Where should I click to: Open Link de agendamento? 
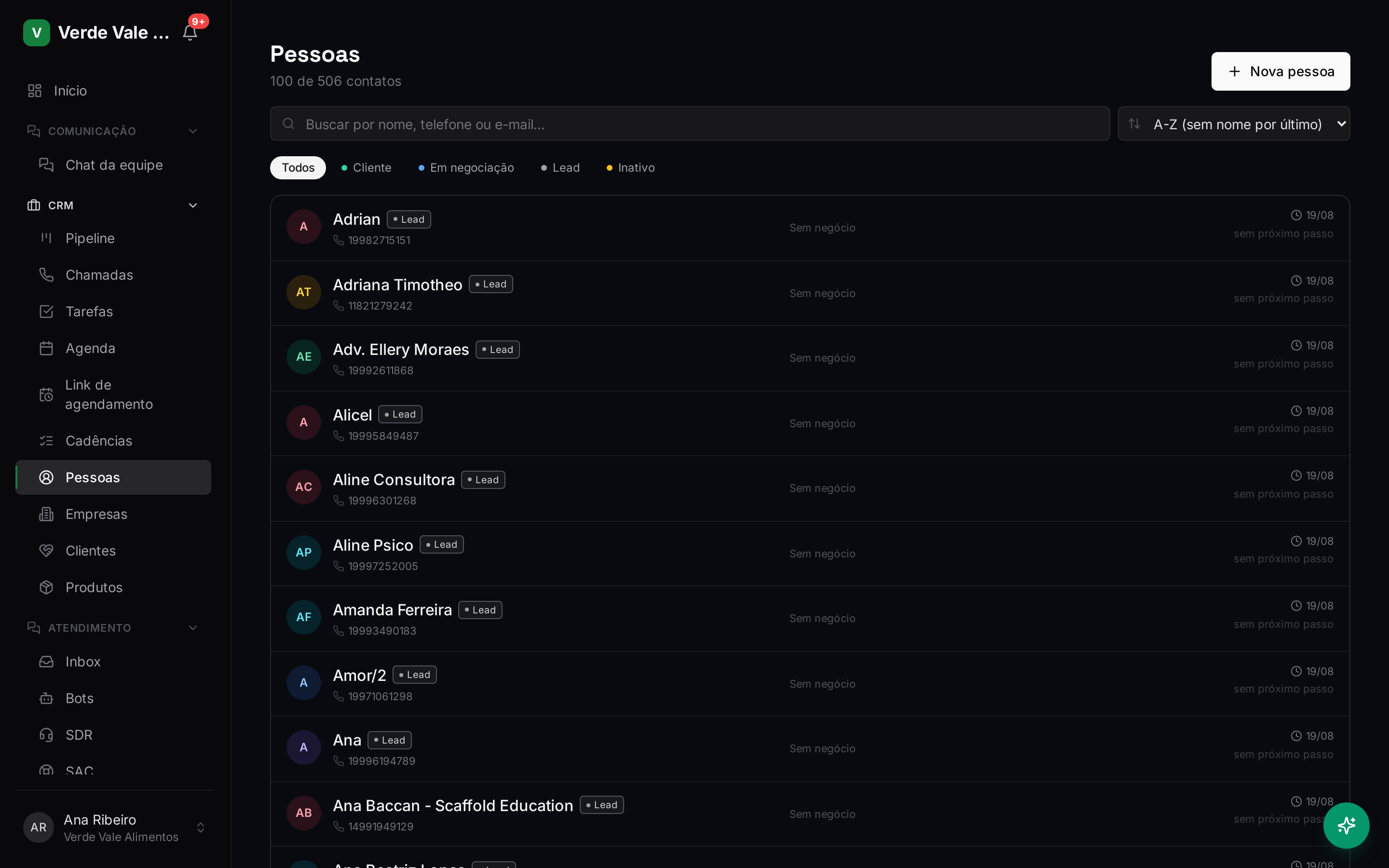coord(114,394)
